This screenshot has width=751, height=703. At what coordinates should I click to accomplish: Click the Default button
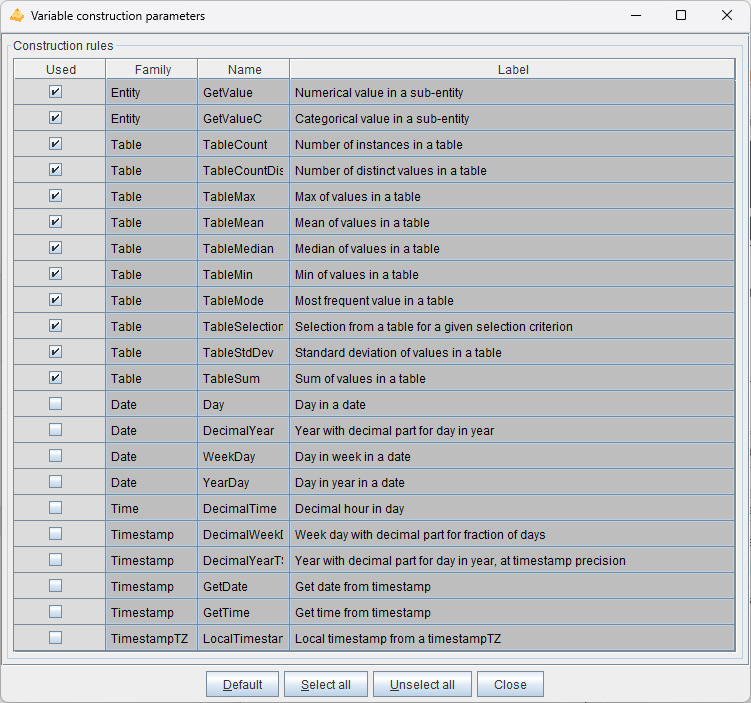pyautogui.click(x=242, y=684)
